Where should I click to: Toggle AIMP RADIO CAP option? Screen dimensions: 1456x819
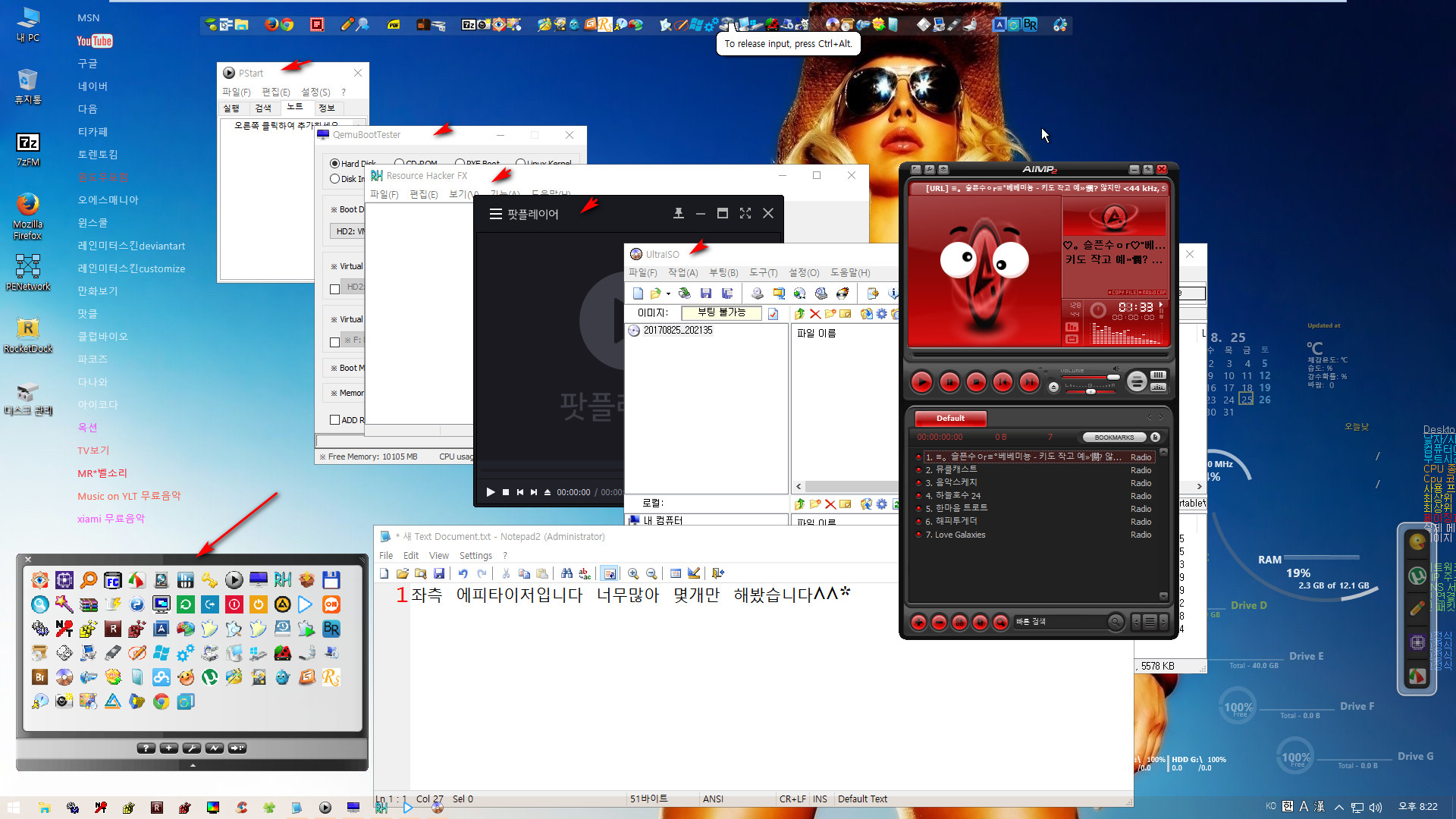[1153, 293]
